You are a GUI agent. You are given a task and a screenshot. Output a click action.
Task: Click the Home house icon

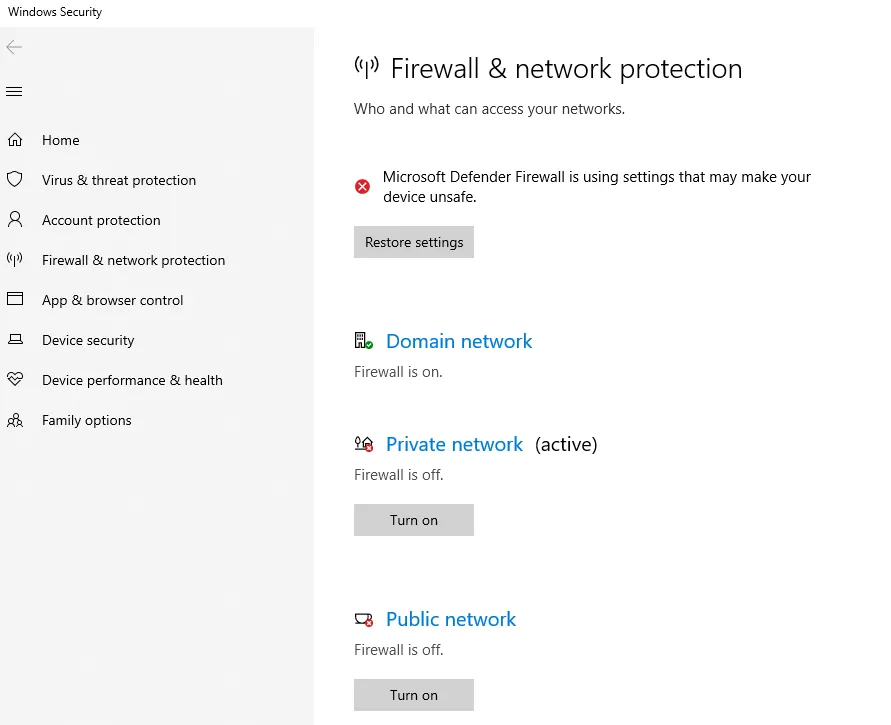(15, 140)
